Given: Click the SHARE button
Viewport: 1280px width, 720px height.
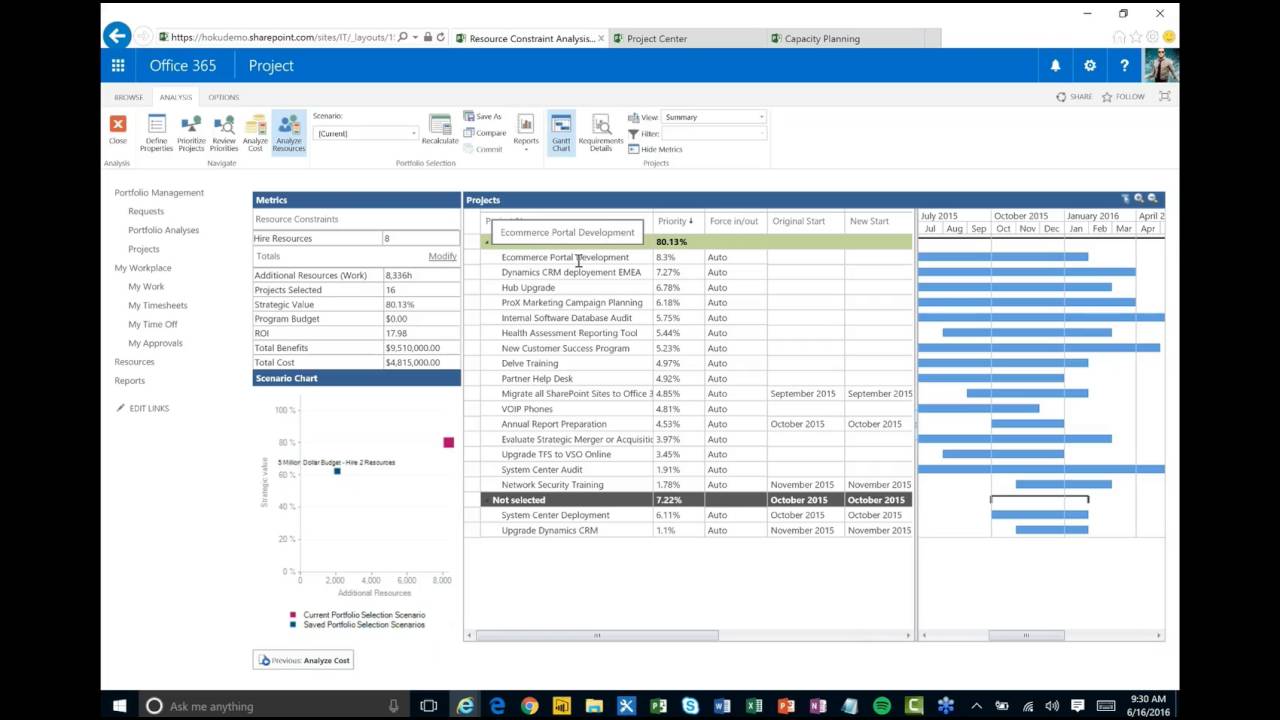Looking at the screenshot, I should (1074, 97).
